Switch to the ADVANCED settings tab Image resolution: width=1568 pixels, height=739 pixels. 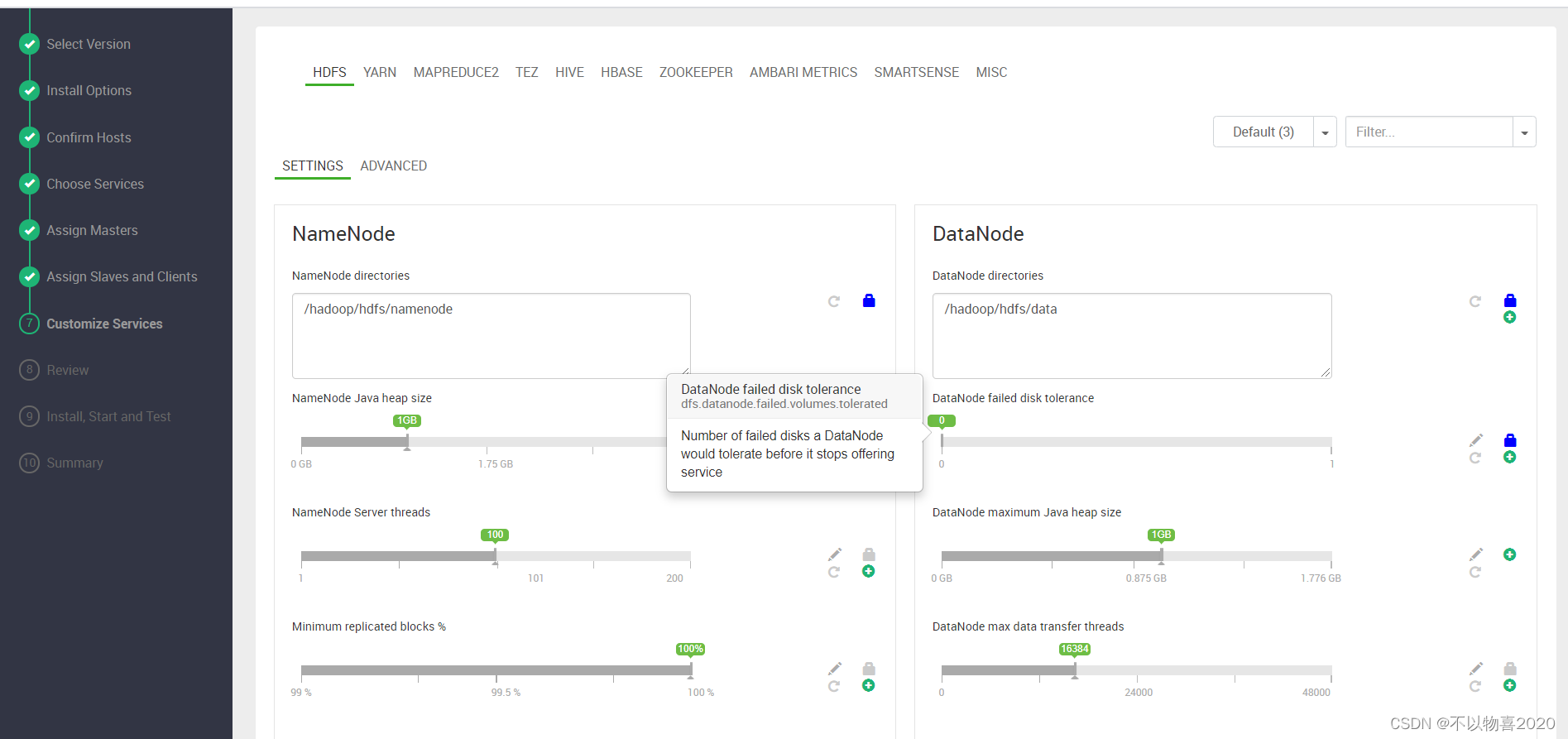tap(394, 166)
